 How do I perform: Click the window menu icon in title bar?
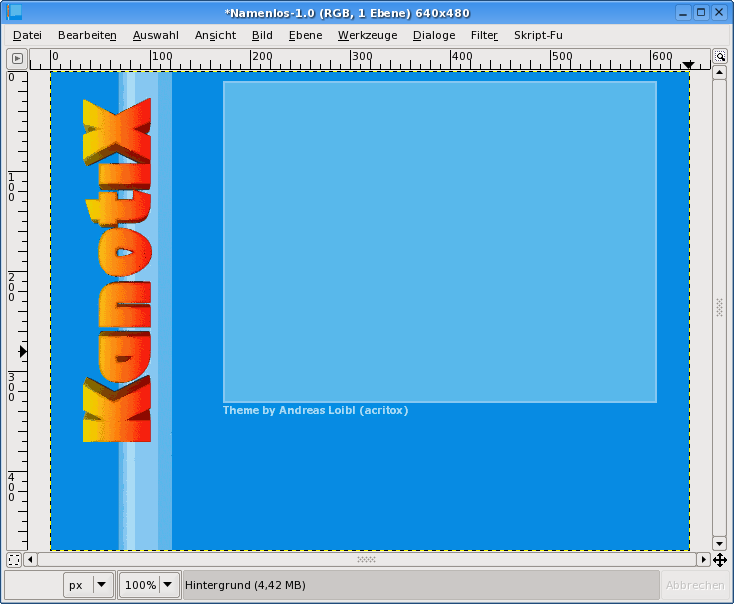(14, 13)
